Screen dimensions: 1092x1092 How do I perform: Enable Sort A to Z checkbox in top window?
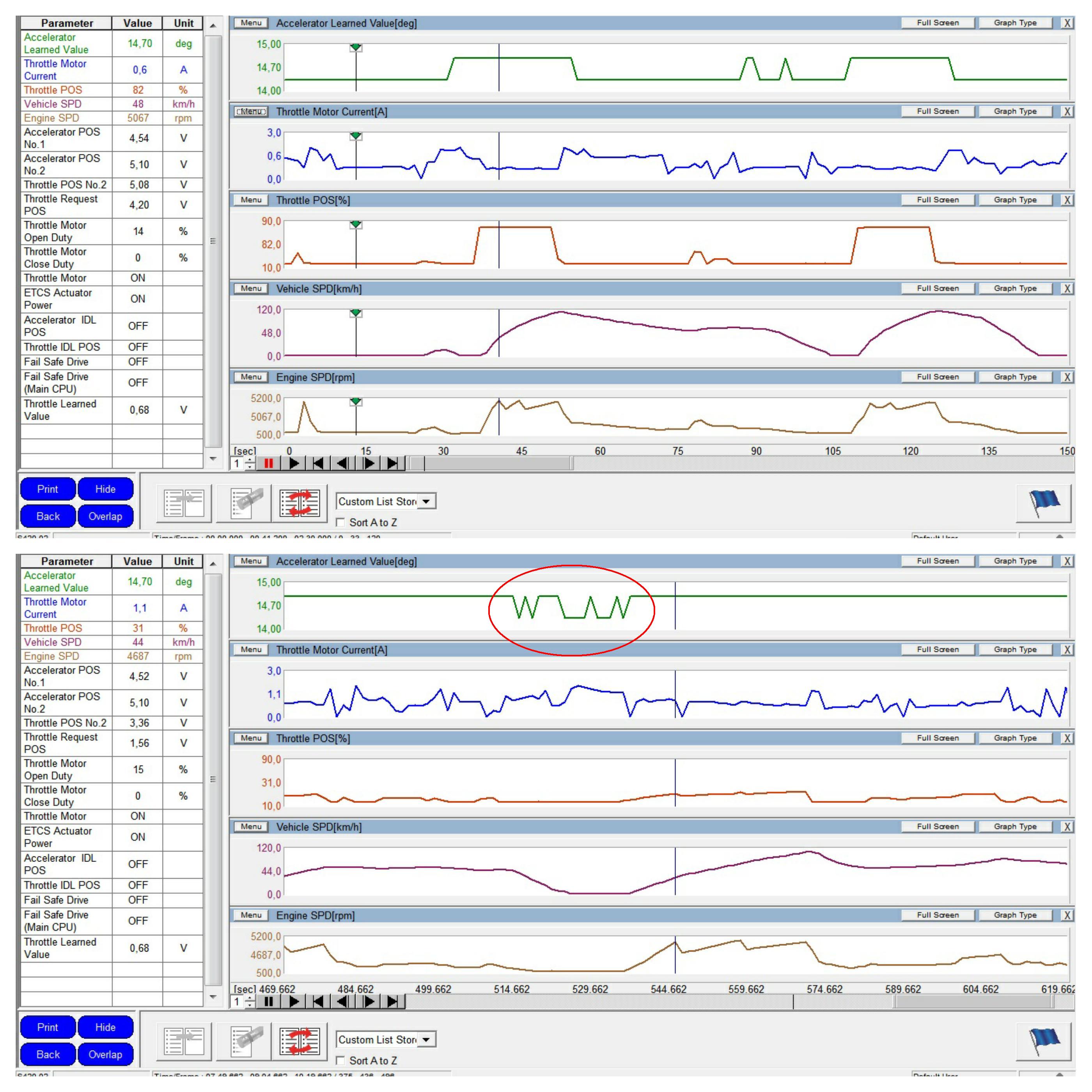click(341, 522)
